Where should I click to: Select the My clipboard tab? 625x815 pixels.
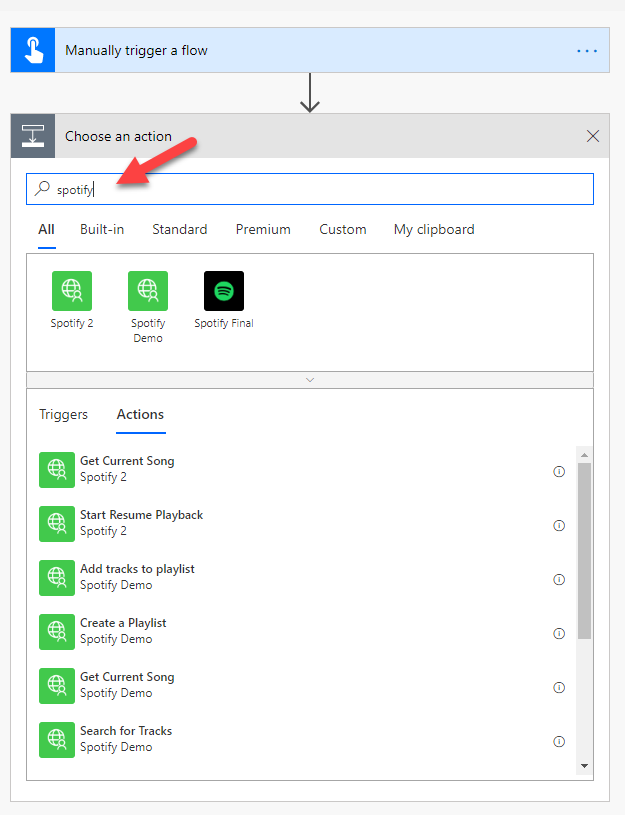(x=434, y=229)
